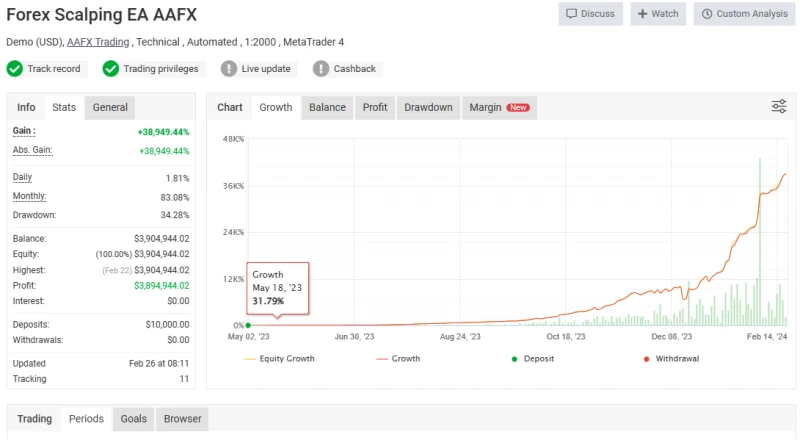Click the Cashback warning icon
The width and height of the screenshot is (800, 440).
coord(321,69)
